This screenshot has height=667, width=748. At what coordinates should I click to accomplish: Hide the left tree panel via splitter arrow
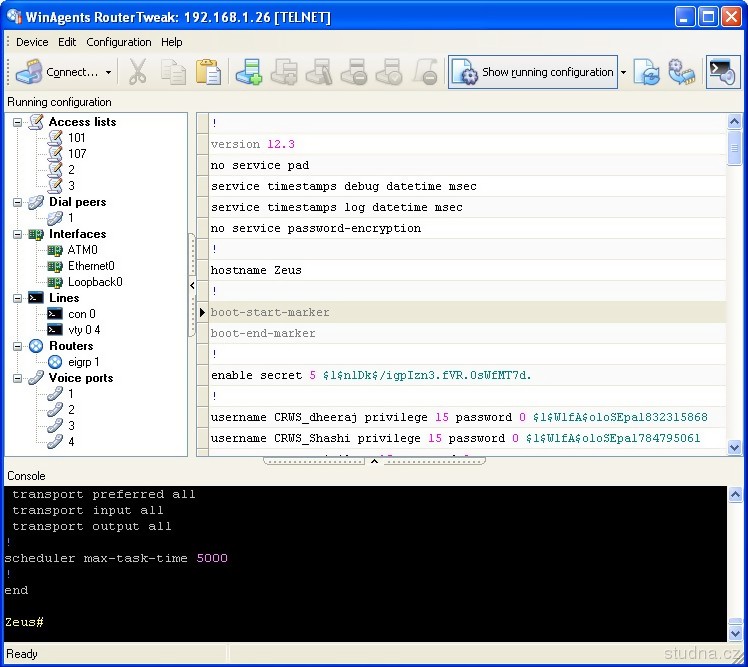(x=192, y=285)
